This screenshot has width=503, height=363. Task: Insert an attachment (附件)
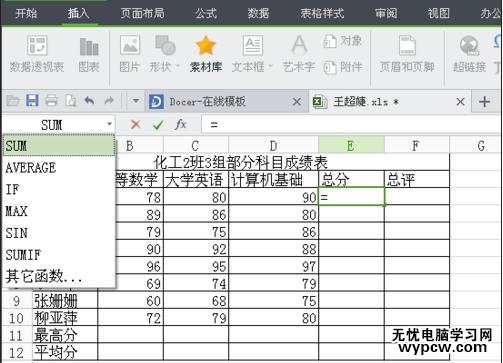[x=343, y=67]
